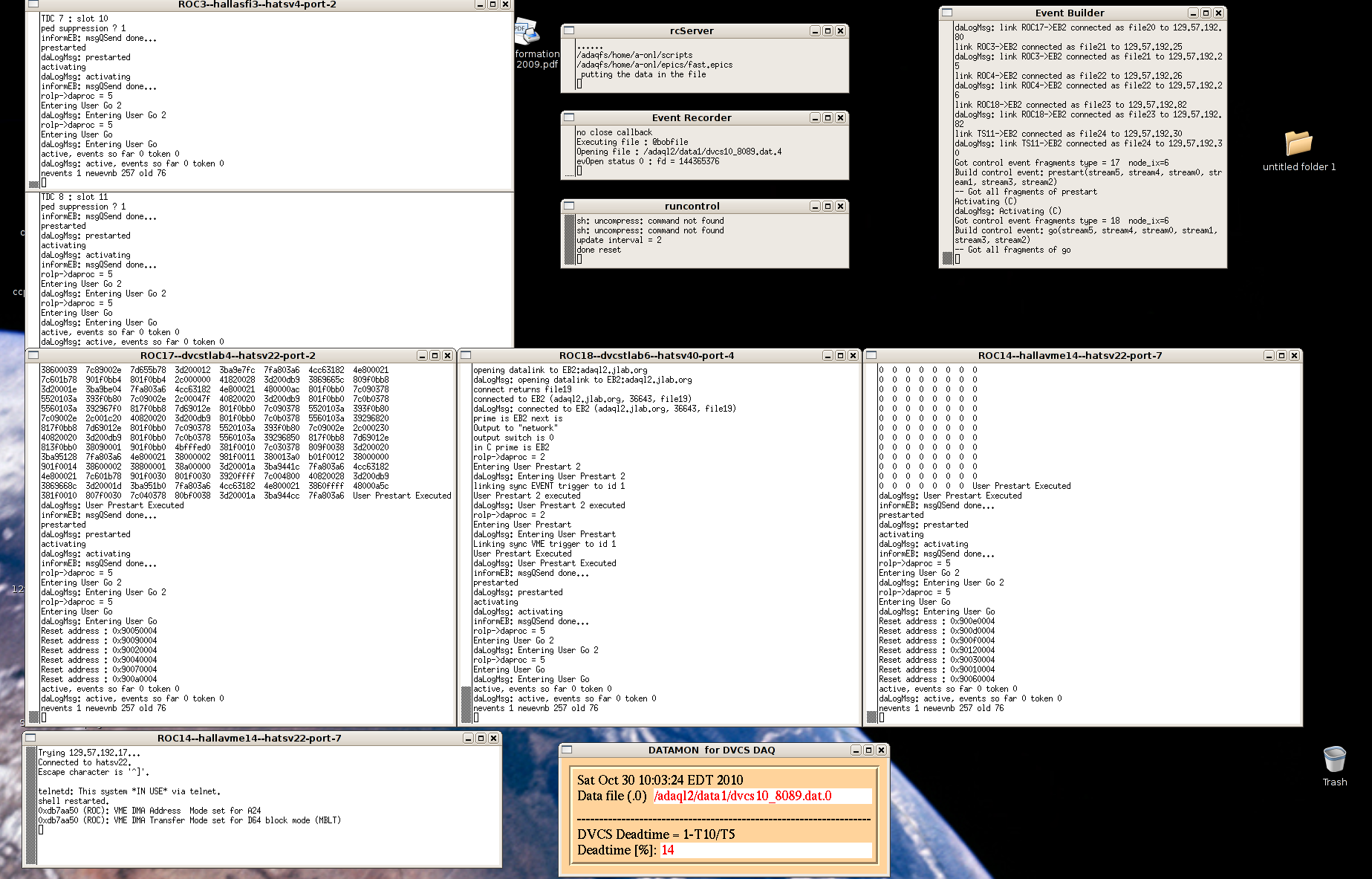
Task: Click the ROC17 dvcstlab4 terminal scrollbar
Action: (33, 543)
